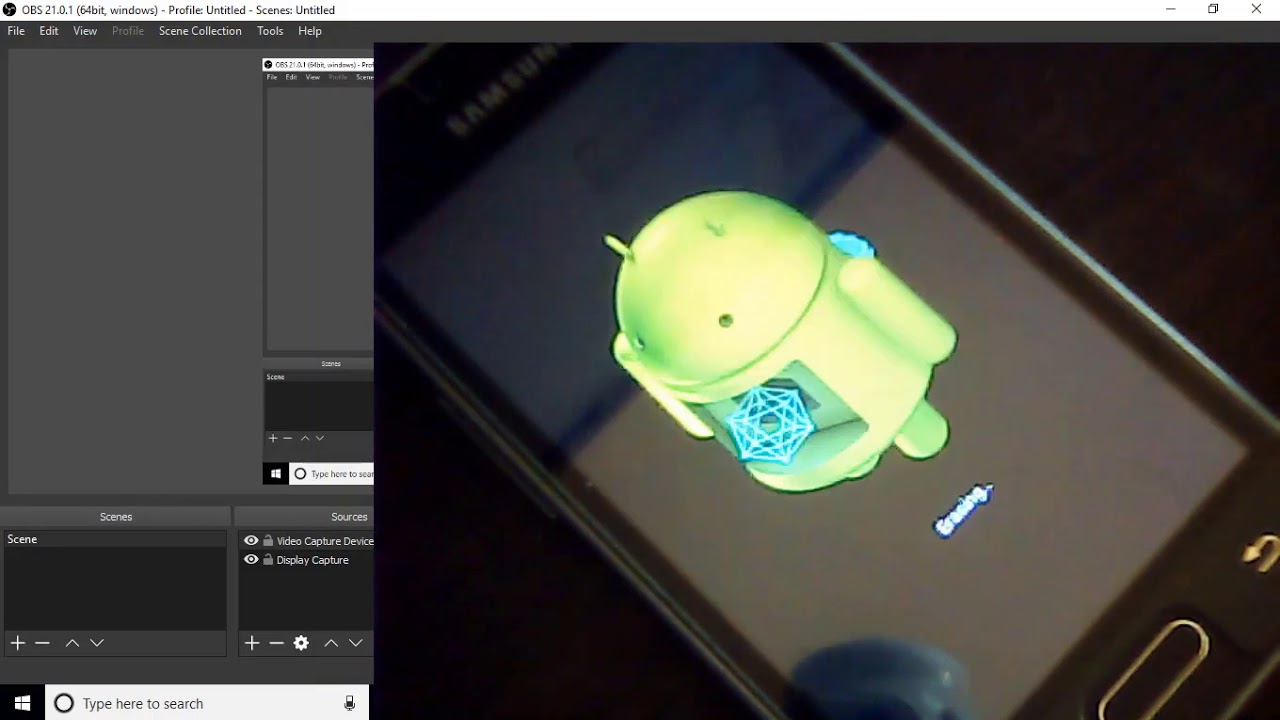Open the File menu
Screen dimensions: 1280x720
point(16,31)
